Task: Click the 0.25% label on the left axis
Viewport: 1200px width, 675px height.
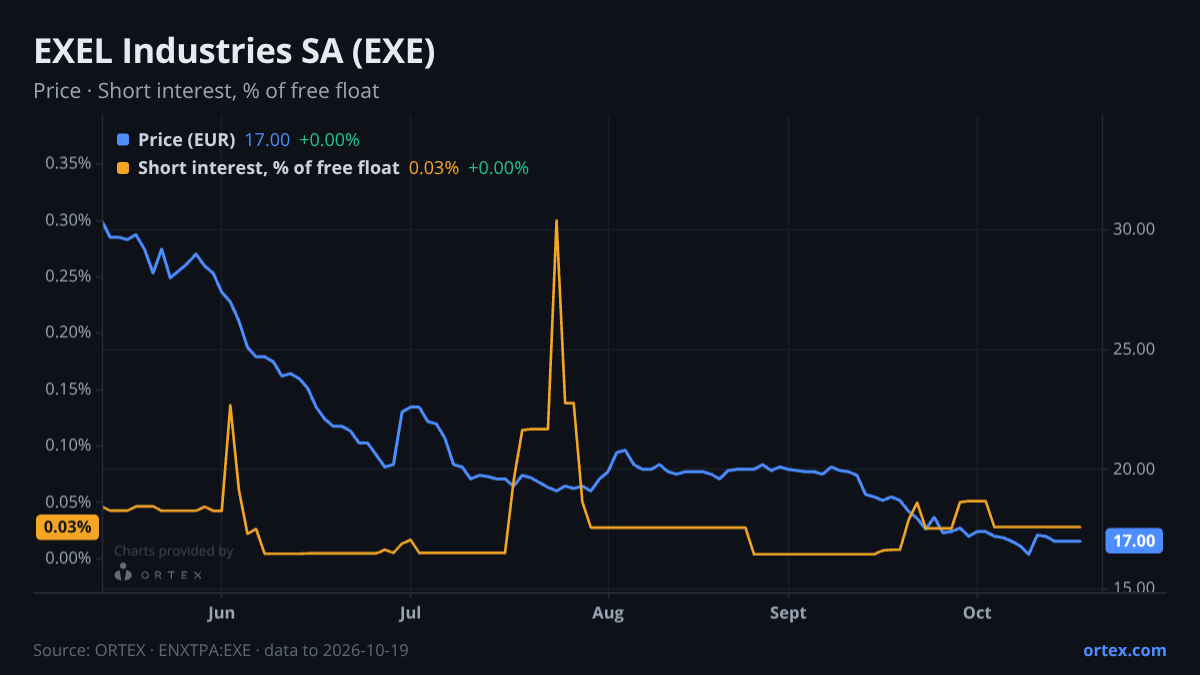Action: pyautogui.click(x=68, y=276)
